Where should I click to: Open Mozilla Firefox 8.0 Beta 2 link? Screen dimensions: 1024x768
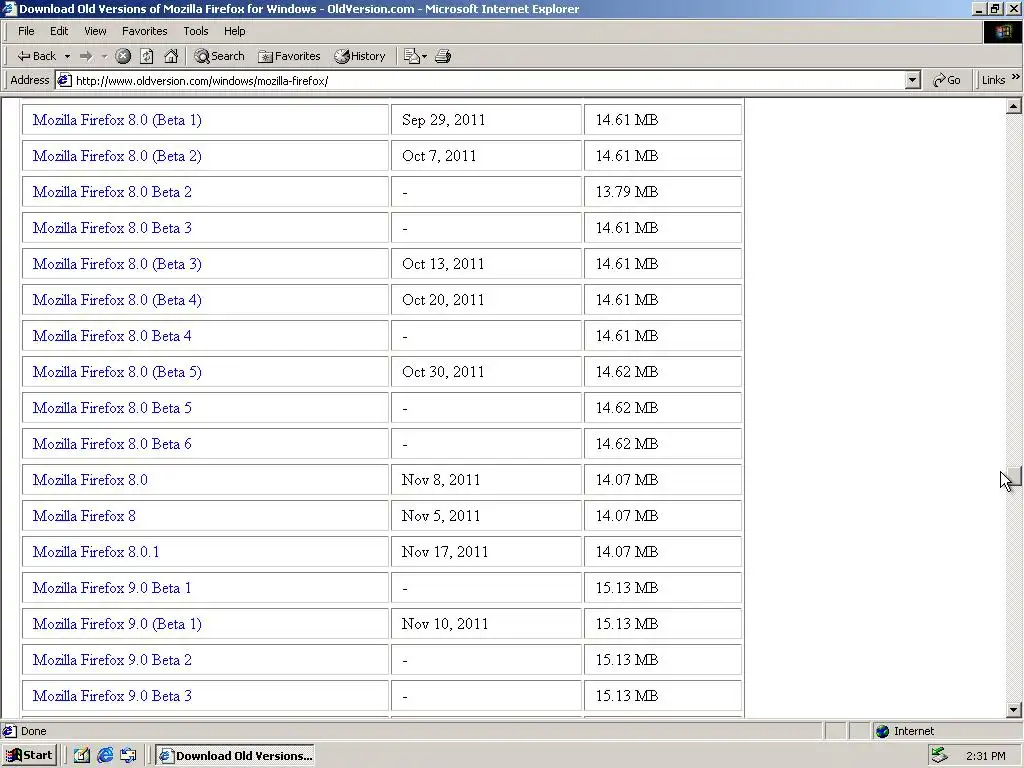pyautogui.click(x=112, y=192)
